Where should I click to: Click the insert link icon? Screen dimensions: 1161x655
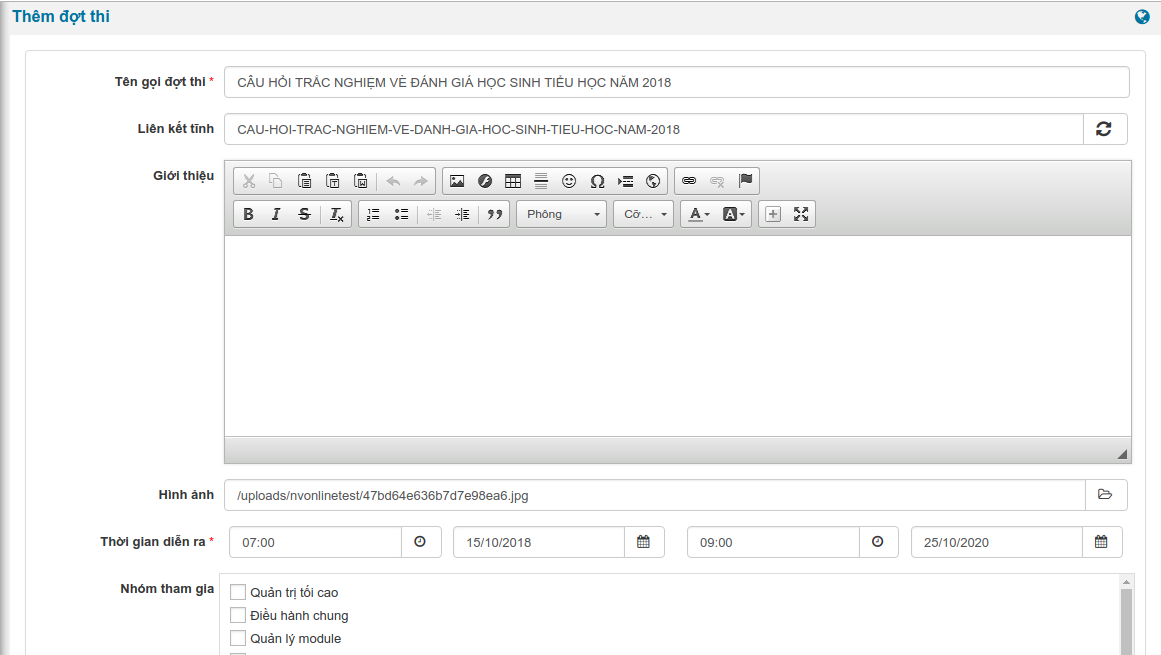pyautogui.click(x=689, y=181)
